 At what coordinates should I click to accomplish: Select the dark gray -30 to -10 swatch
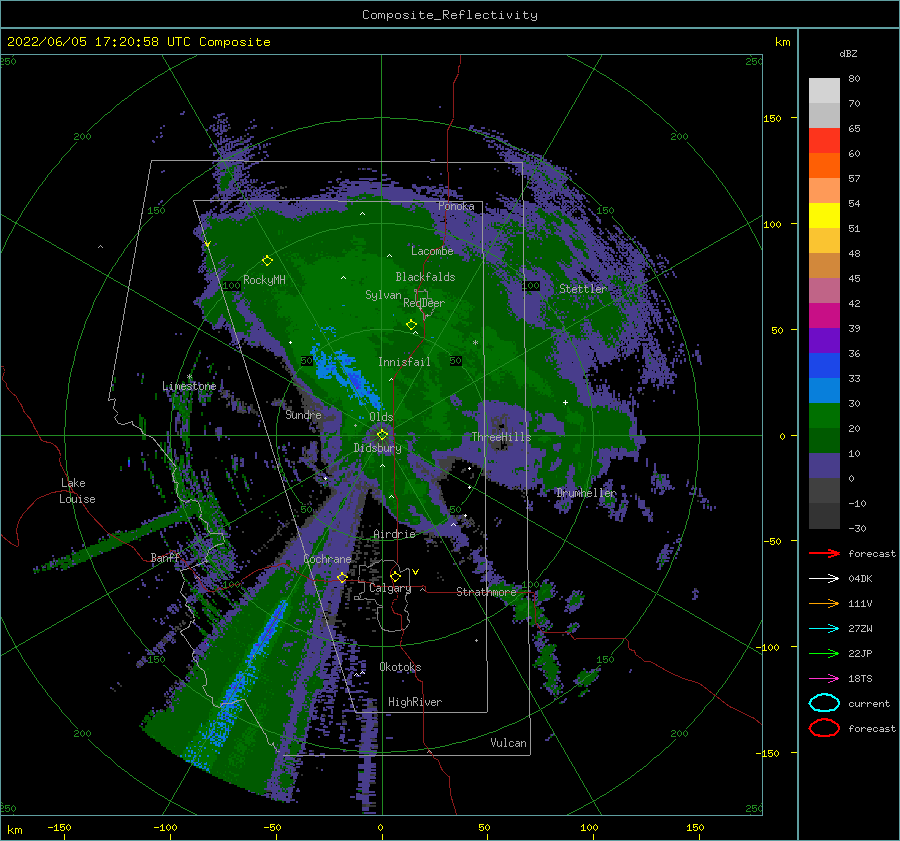click(824, 516)
